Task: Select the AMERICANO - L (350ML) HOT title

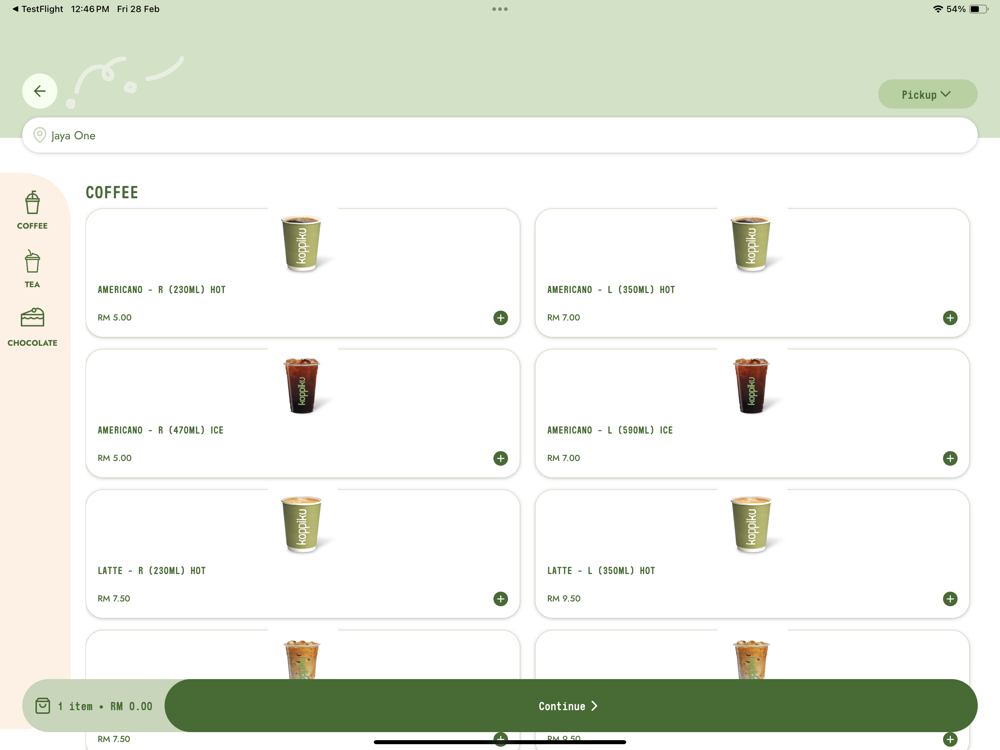Action: tap(611, 290)
